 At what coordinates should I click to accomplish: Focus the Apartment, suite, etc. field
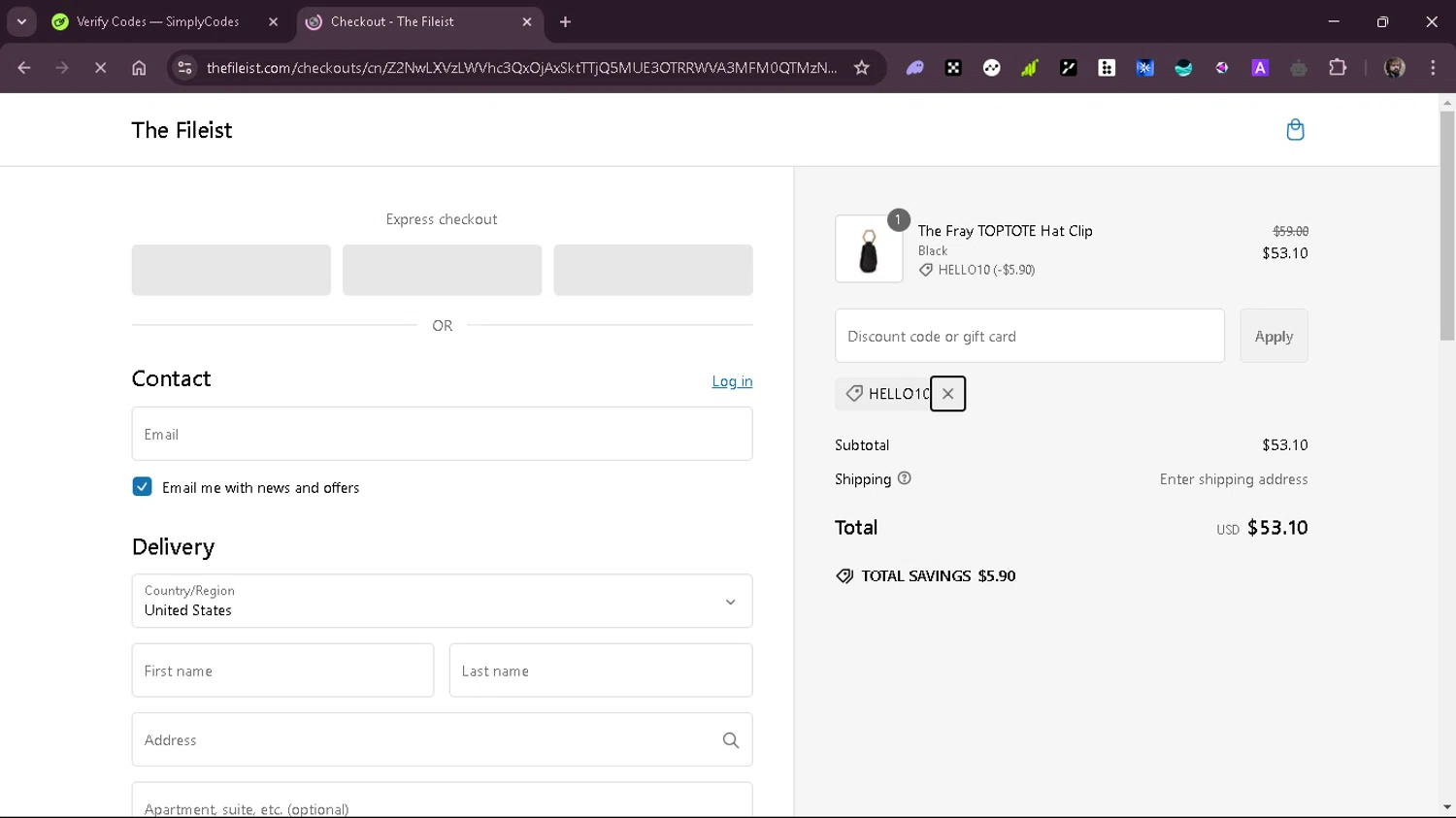coord(442,802)
